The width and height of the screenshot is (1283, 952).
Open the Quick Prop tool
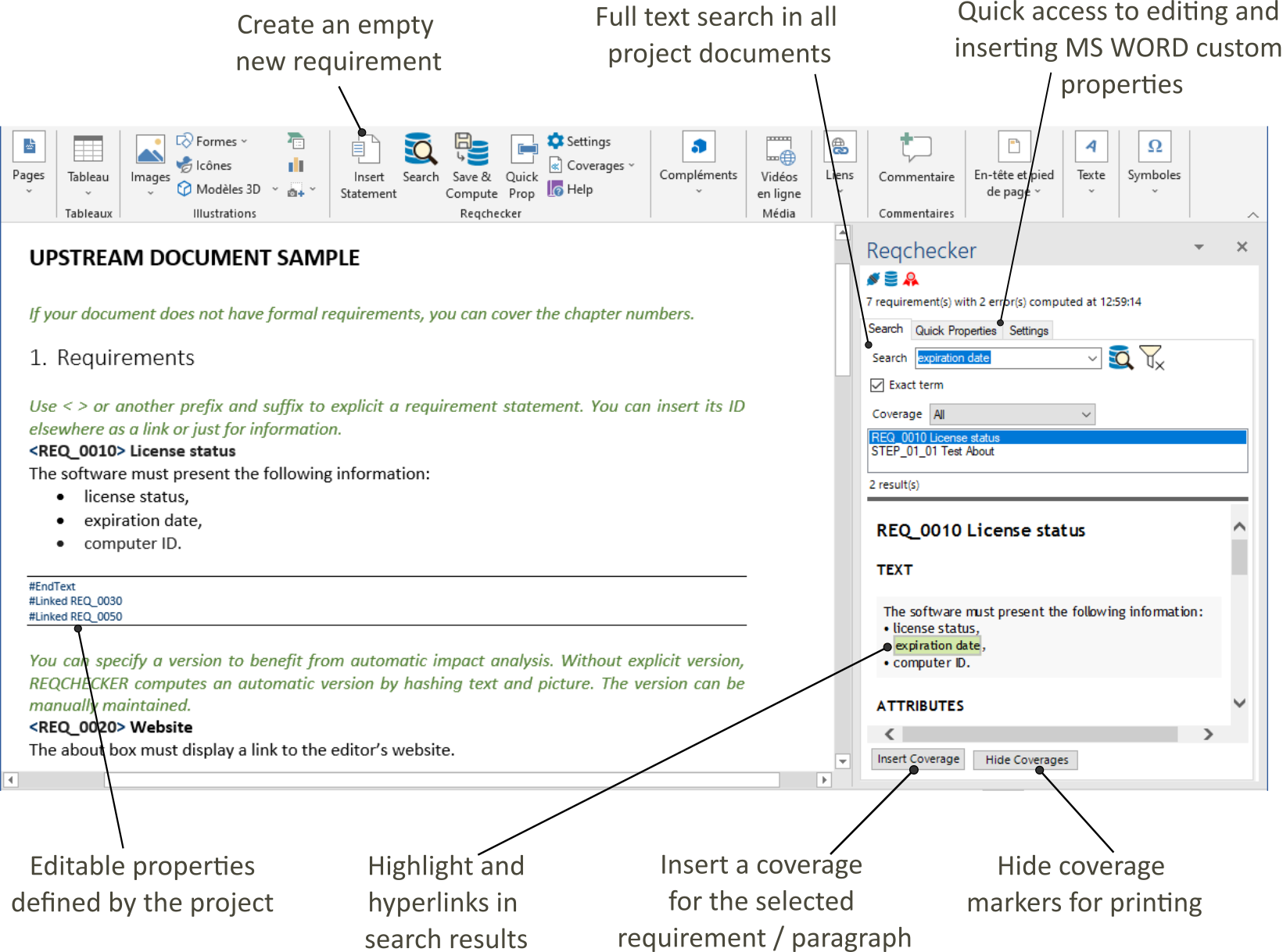coord(521,150)
